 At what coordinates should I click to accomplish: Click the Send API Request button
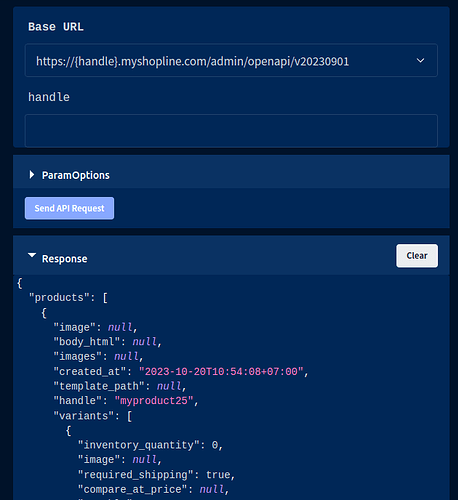[x=69, y=208]
